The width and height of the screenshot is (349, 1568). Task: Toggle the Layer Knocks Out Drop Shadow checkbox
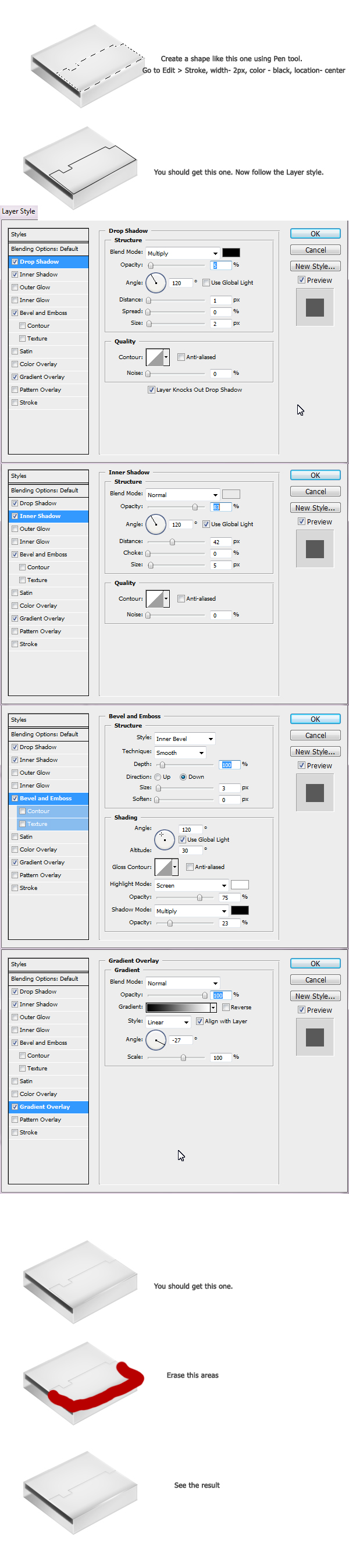[151, 389]
